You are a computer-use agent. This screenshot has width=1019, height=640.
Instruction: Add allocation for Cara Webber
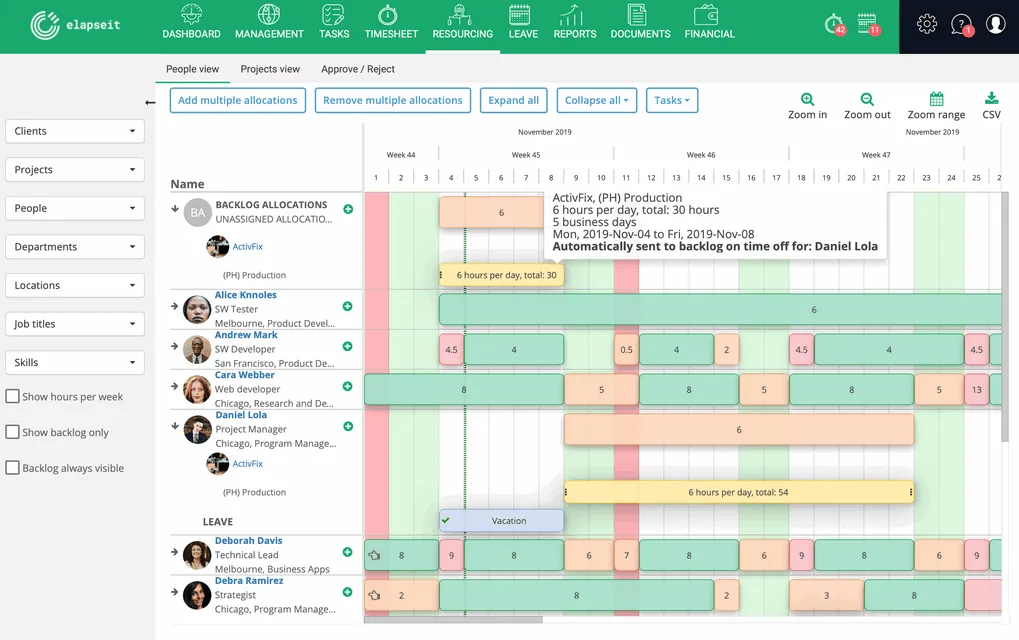coord(348,386)
